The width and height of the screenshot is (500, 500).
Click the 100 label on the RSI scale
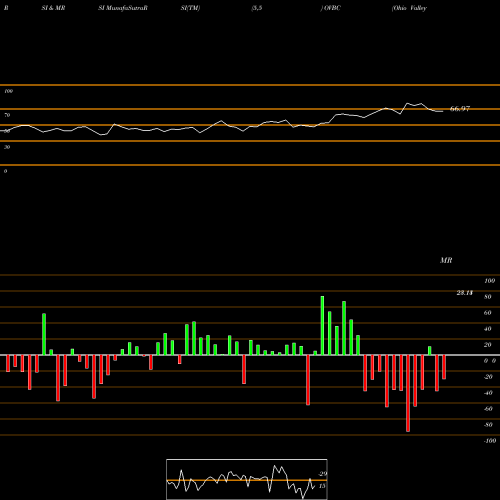(8, 91)
